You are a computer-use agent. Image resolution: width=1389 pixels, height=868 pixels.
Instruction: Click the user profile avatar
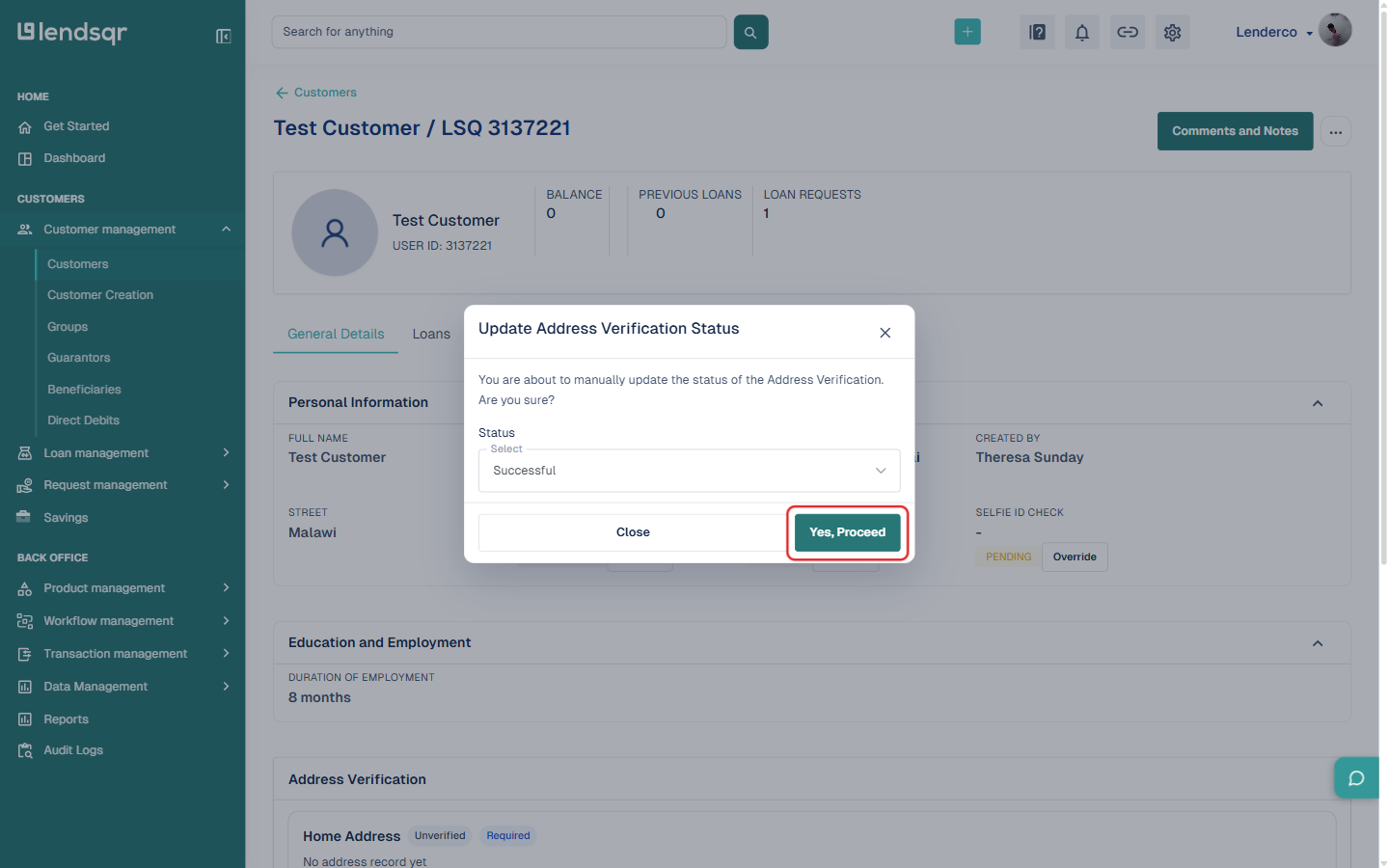[x=1335, y=30]
